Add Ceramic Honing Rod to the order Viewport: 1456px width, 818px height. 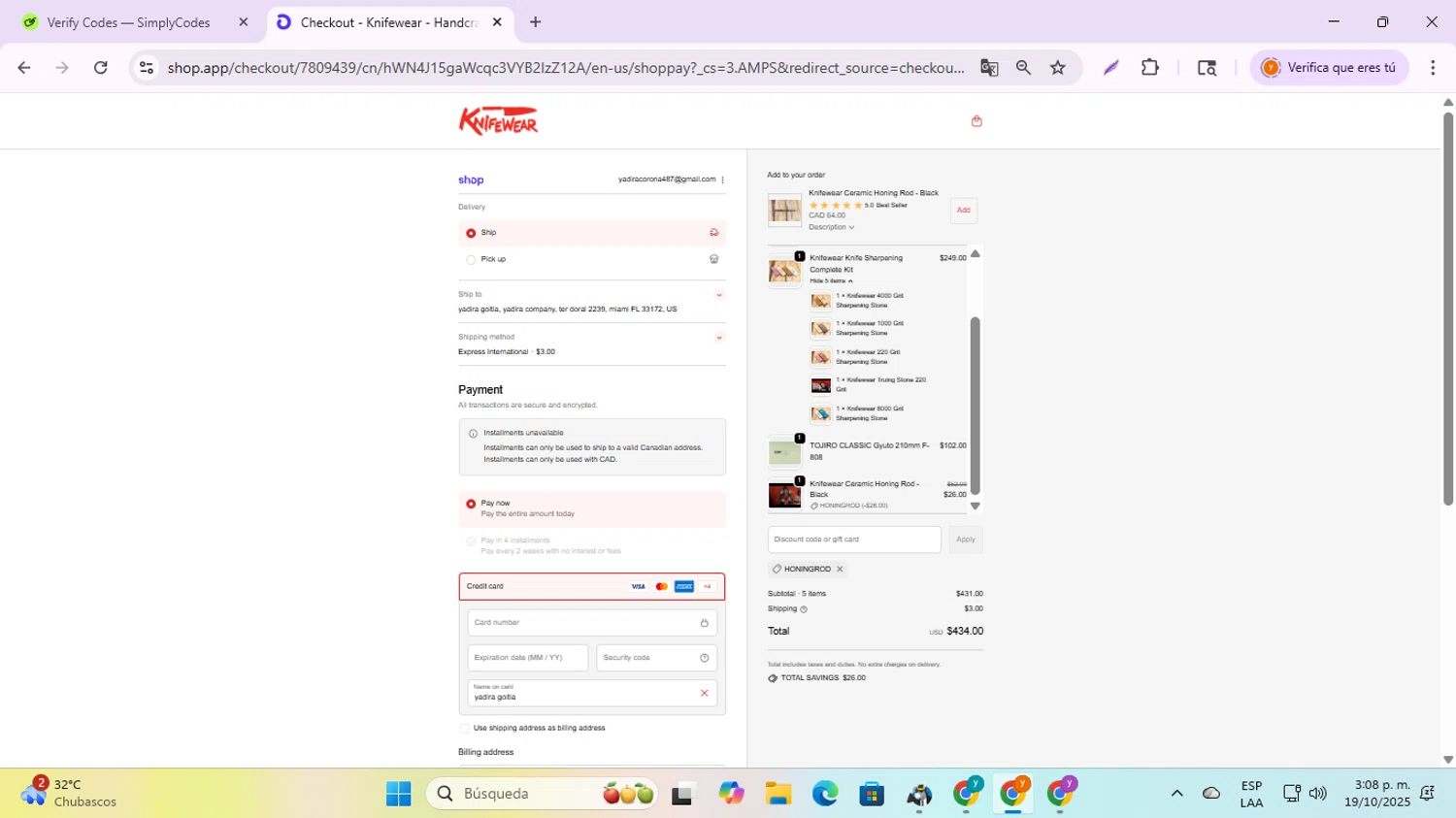pos(964,211)
